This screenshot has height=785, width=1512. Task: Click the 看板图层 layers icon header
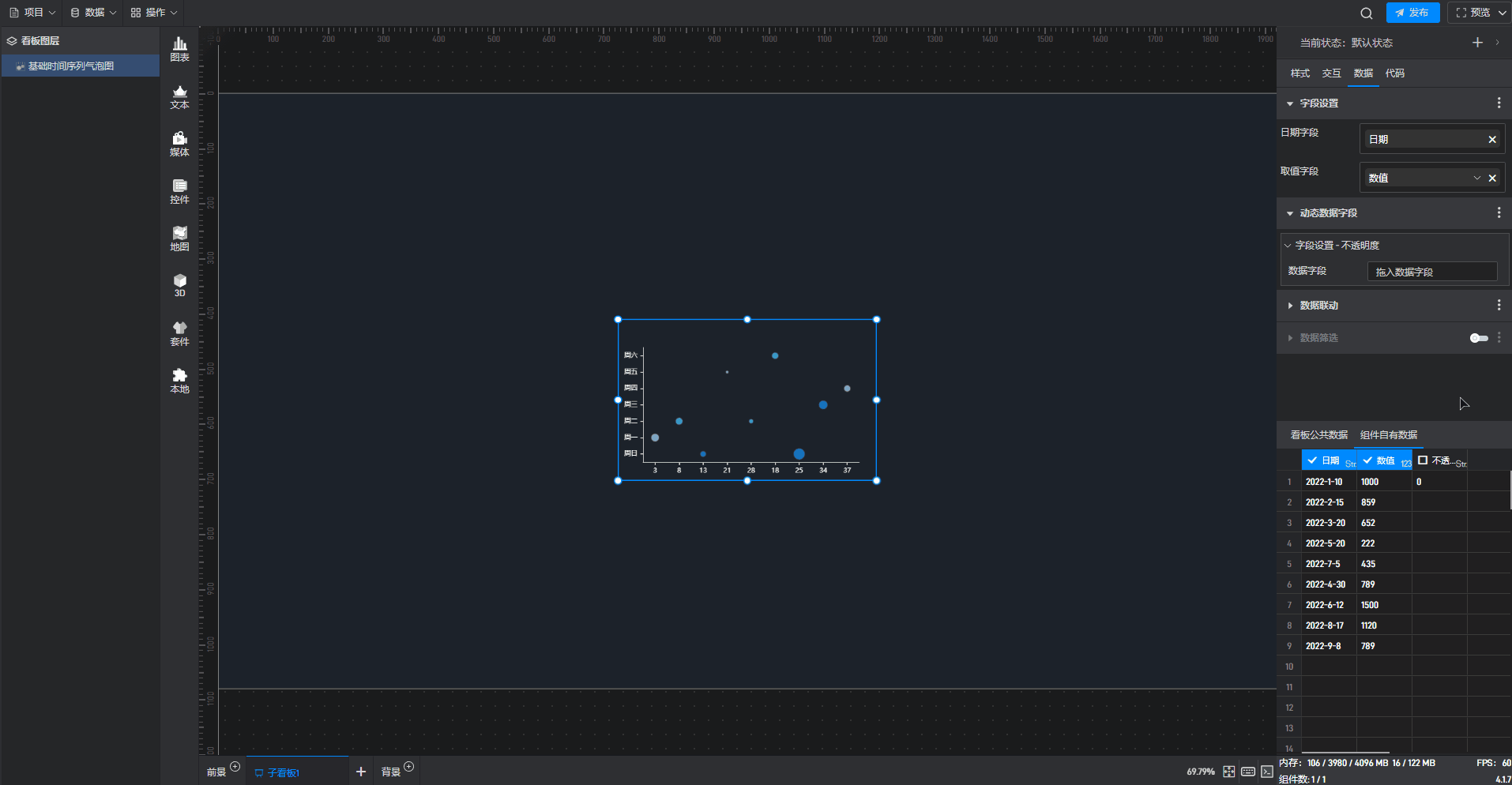[12, 41]
